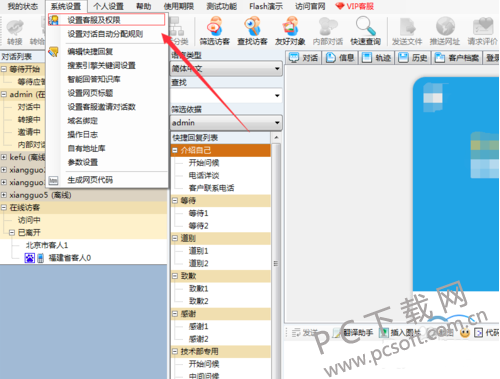
Task: Switch to the 轨迹 tab
Action: (x=377, y=58)
